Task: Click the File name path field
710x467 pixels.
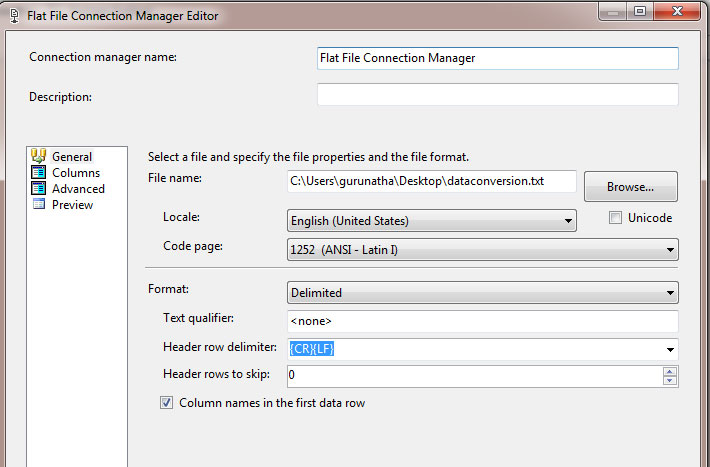Action: 432,181
